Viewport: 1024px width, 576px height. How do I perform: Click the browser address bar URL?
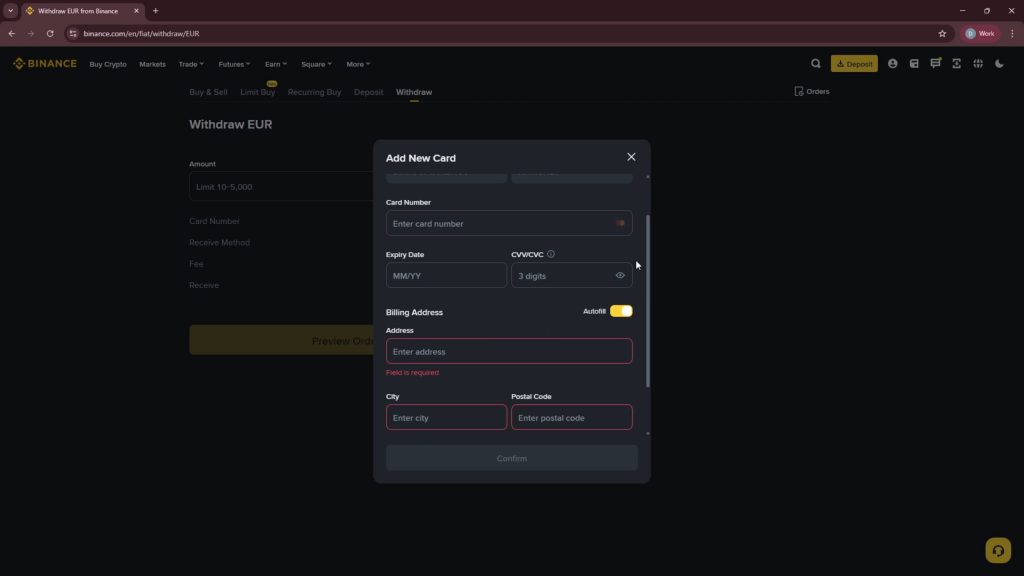141,33
